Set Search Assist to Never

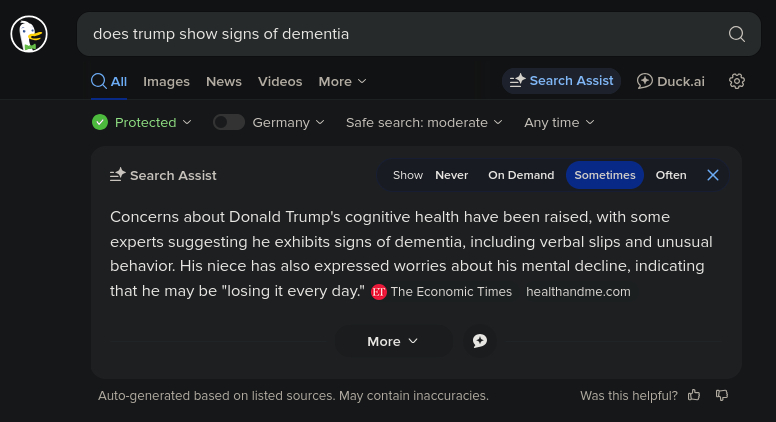point(451,175)
